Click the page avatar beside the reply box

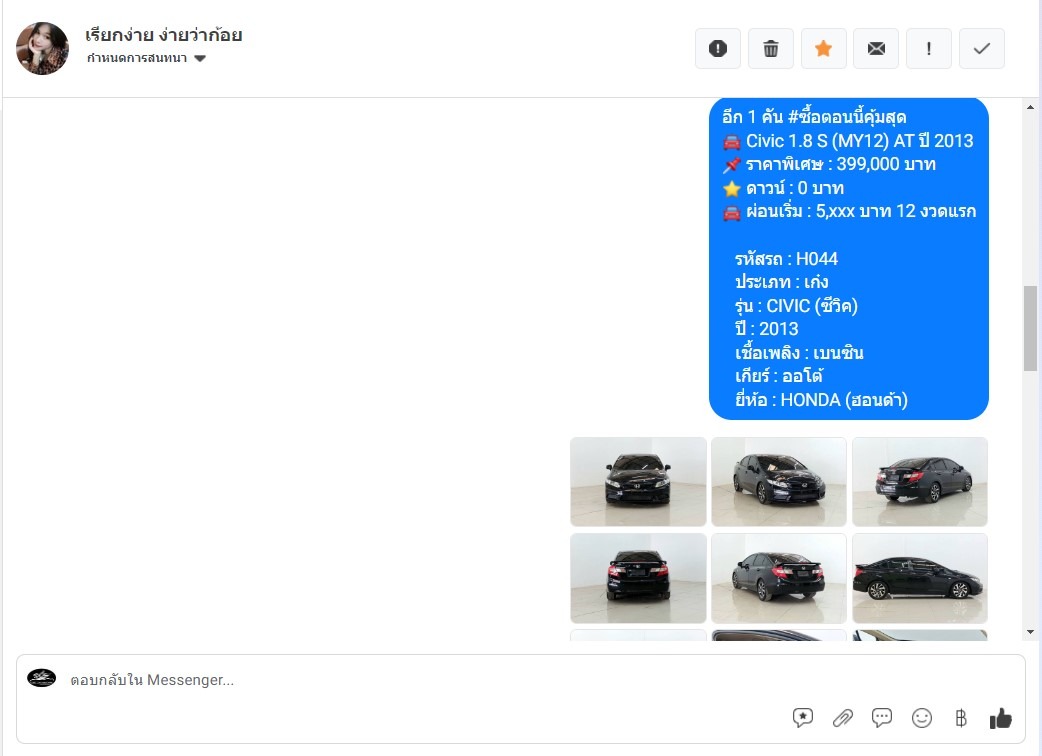click(41, 678)
